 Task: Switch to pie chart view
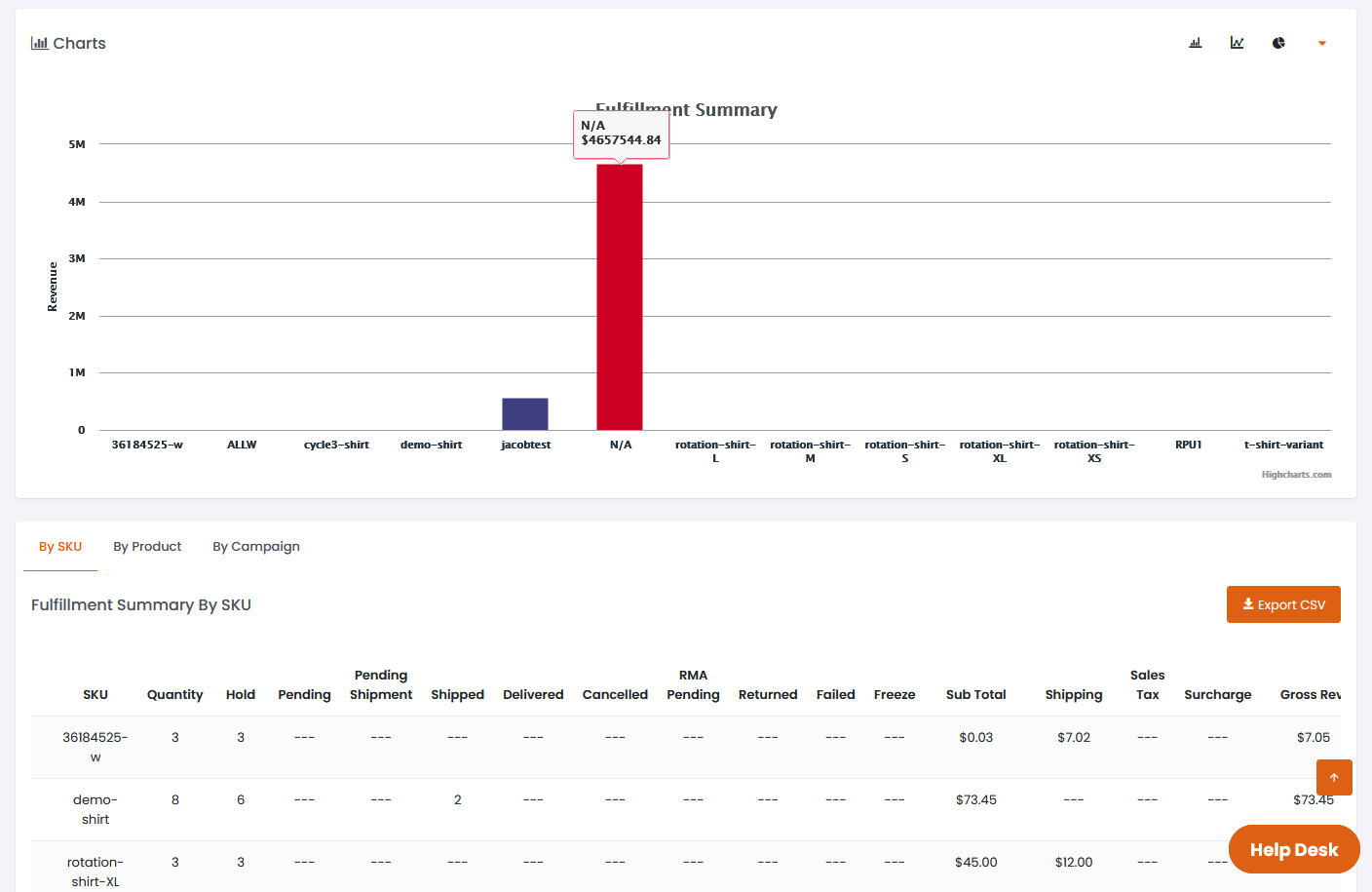click(x=1278, y=43)
